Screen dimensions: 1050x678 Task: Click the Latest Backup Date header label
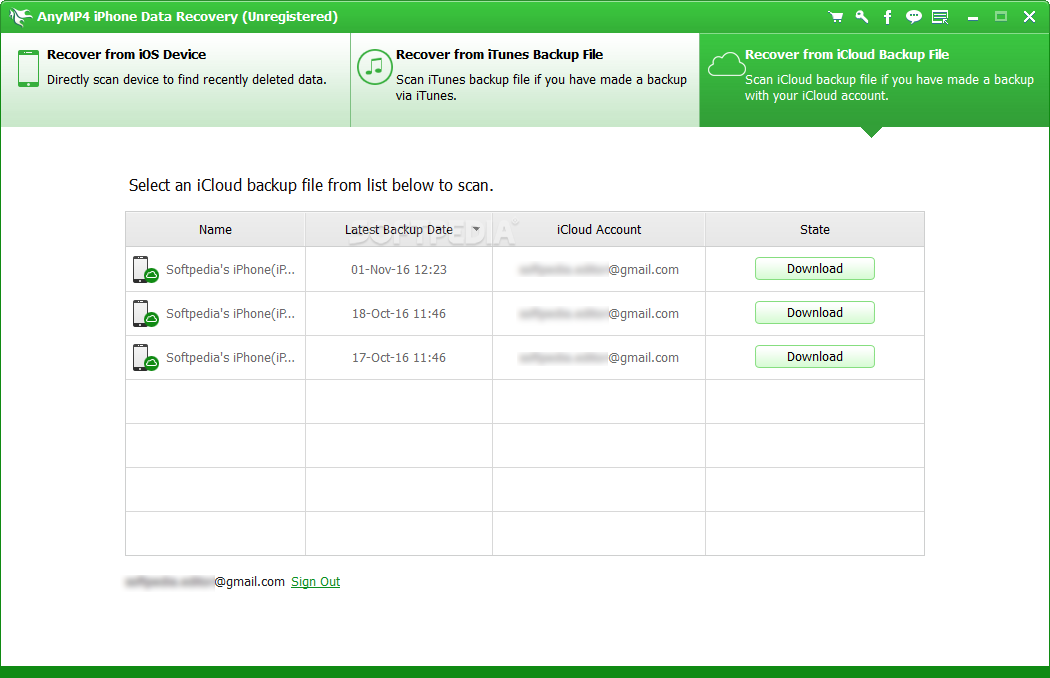click(398, 230)
